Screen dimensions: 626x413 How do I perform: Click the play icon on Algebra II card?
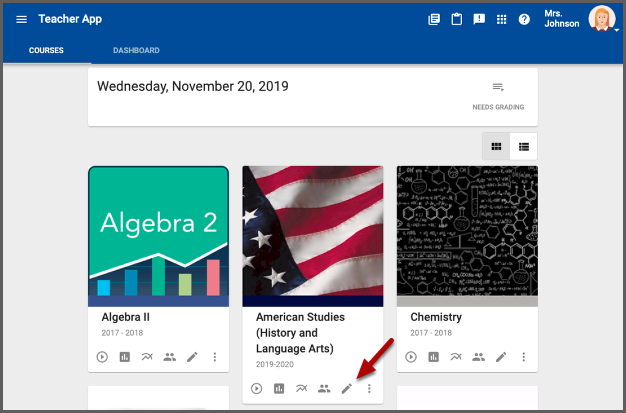point(102,357)
